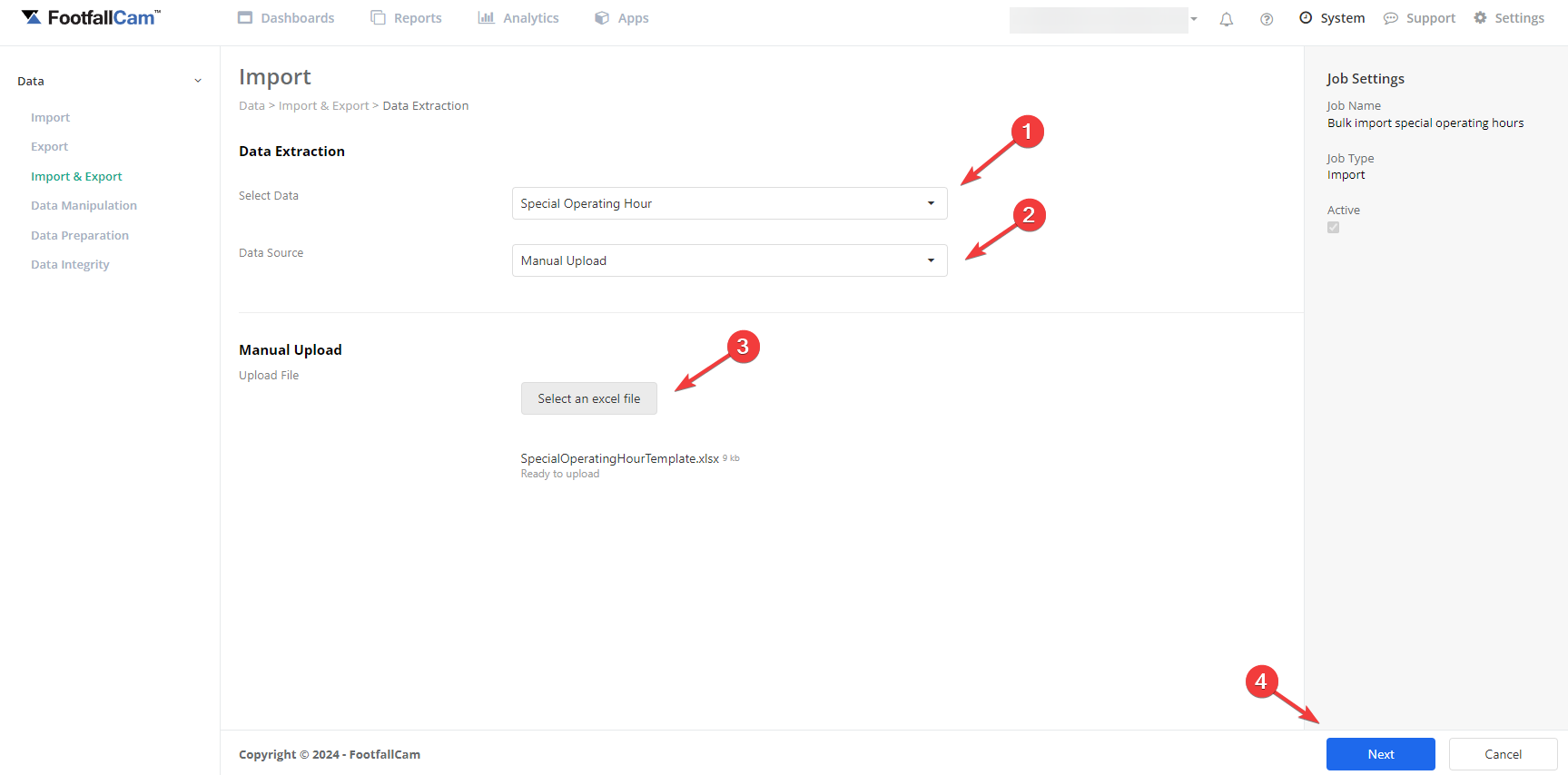Click Import & Export breadcrumb link

[x=323, y=105]
